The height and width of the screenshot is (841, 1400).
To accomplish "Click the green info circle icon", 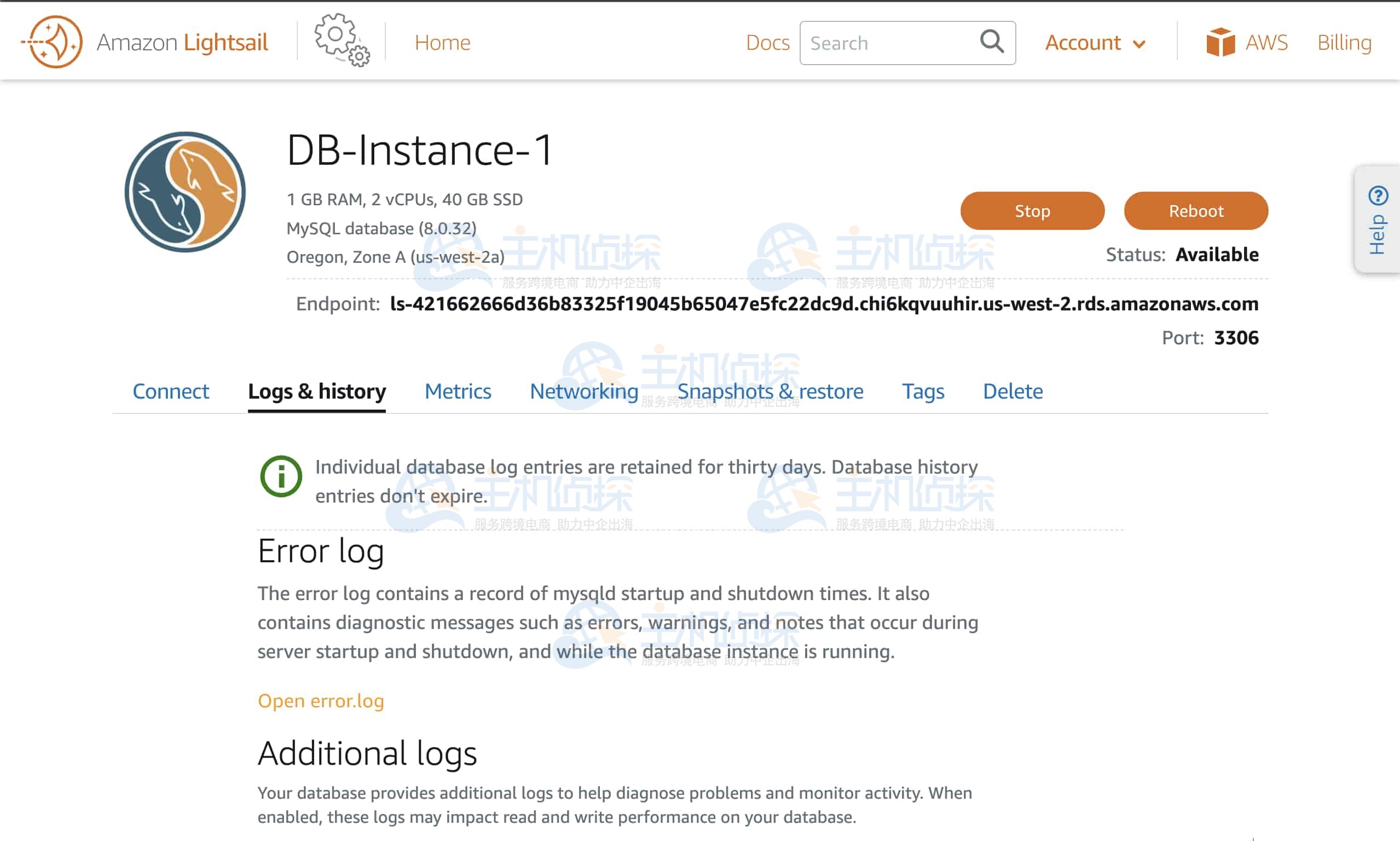I will click(281, 476).
